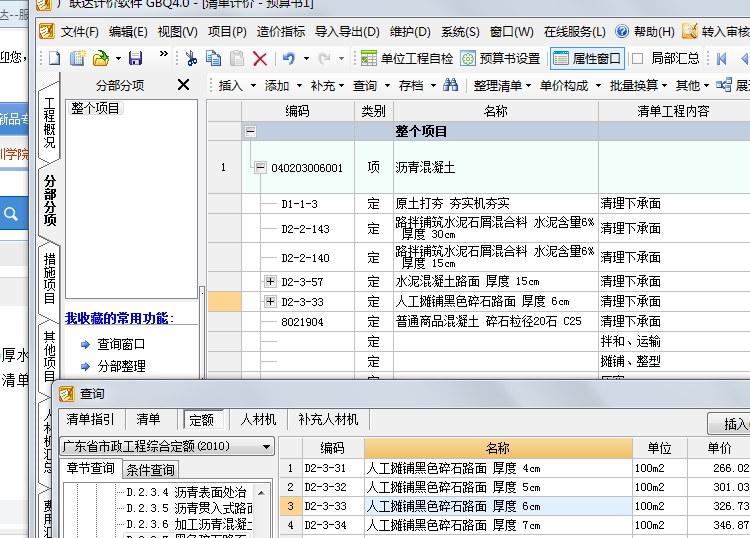Screen dimensions: 750x538
Task: Collapse the 整个项目 row
Action: pyautogui.click(x=250, y=131)
